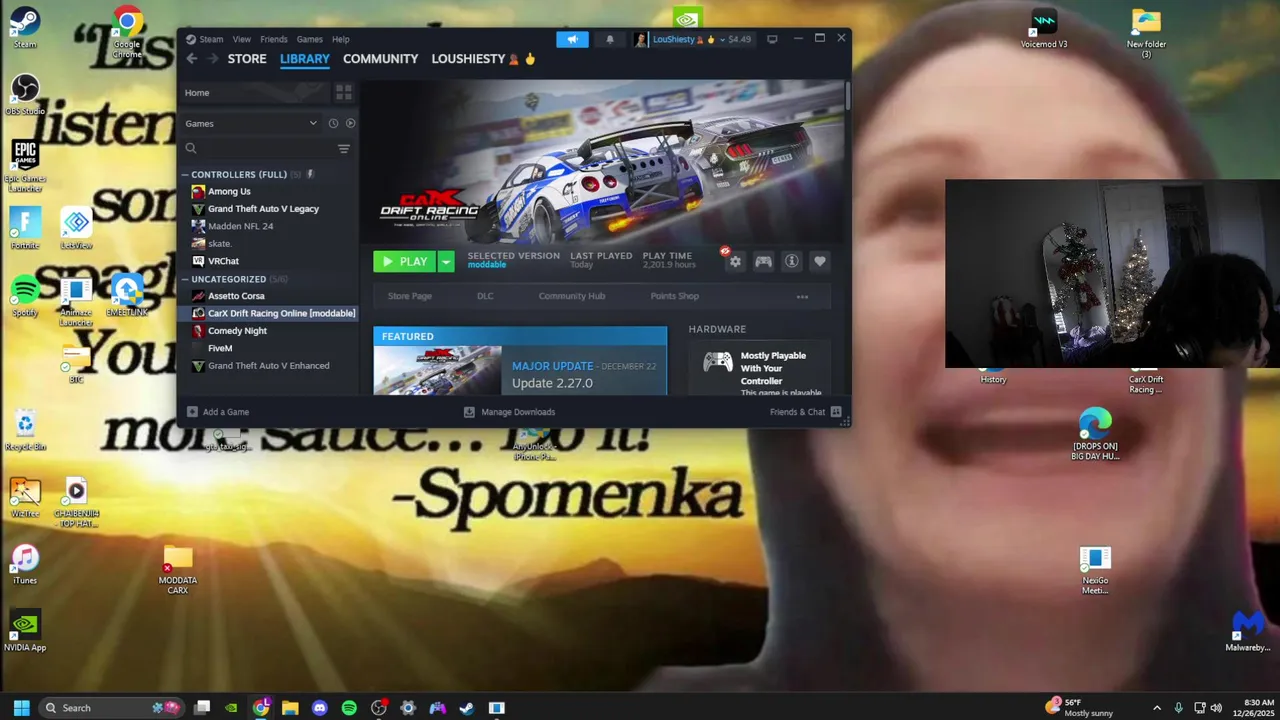Open MODDATA CARX desktop folder
This screenshot has width=1280, height=720.
(x=177, y=569)
